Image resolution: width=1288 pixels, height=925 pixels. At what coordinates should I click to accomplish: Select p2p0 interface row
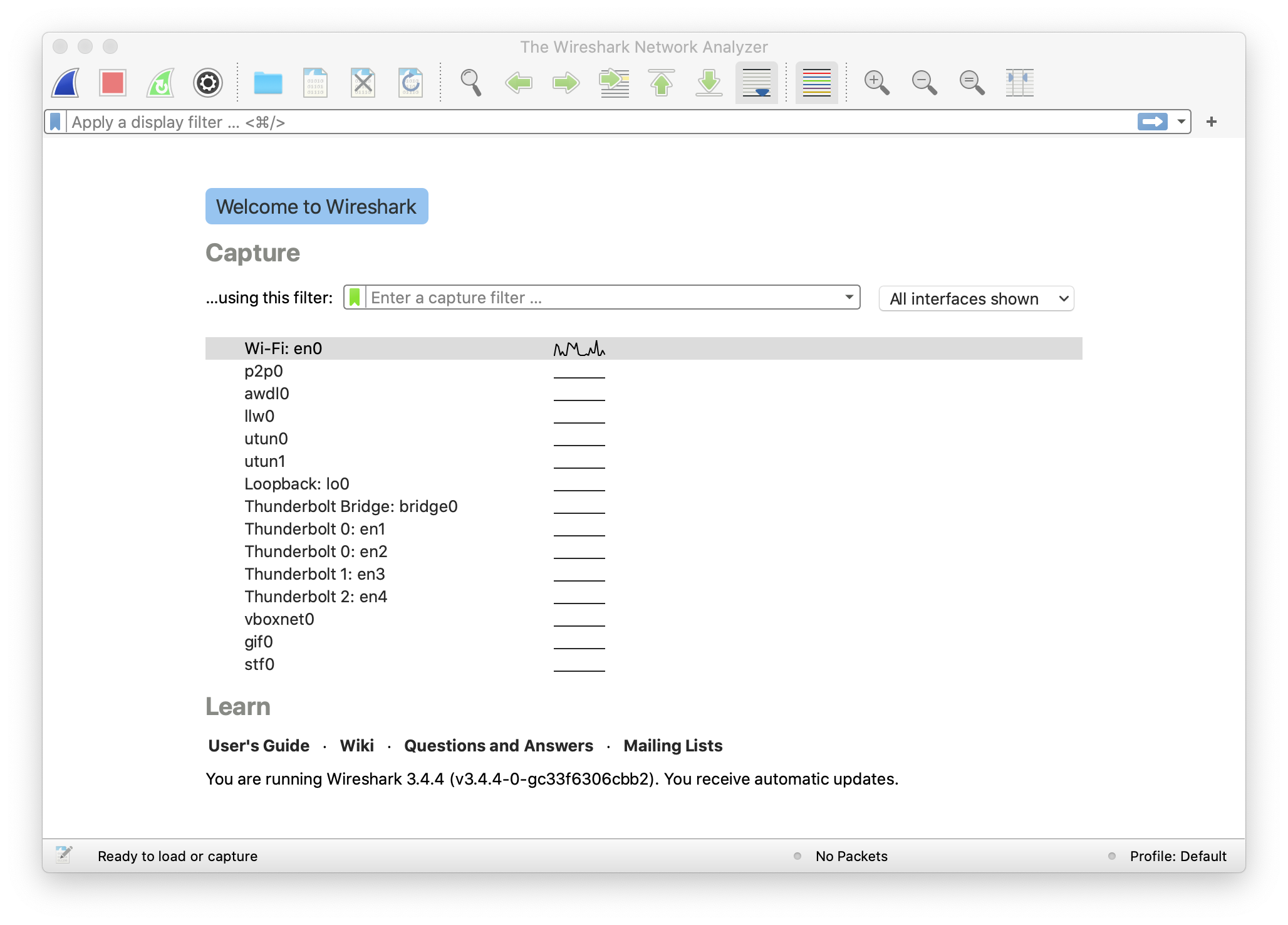point(644,371)
